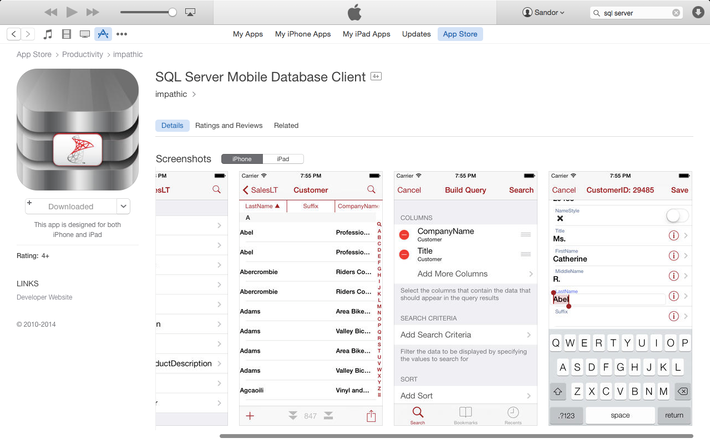The height and width of the screenshot is (443, 710).
Task: Click the info icon beside Catherine
Action: pyautogui.click(x=674, y=255)
